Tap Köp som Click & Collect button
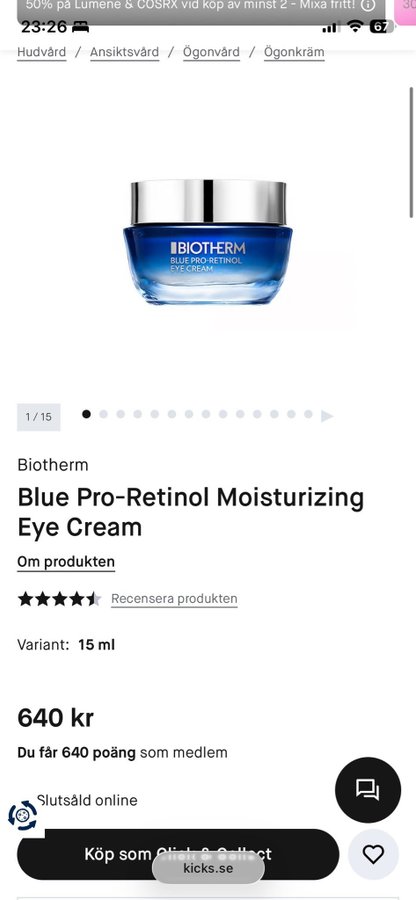This screenshot has height=900, width=416. pos(178,854)
